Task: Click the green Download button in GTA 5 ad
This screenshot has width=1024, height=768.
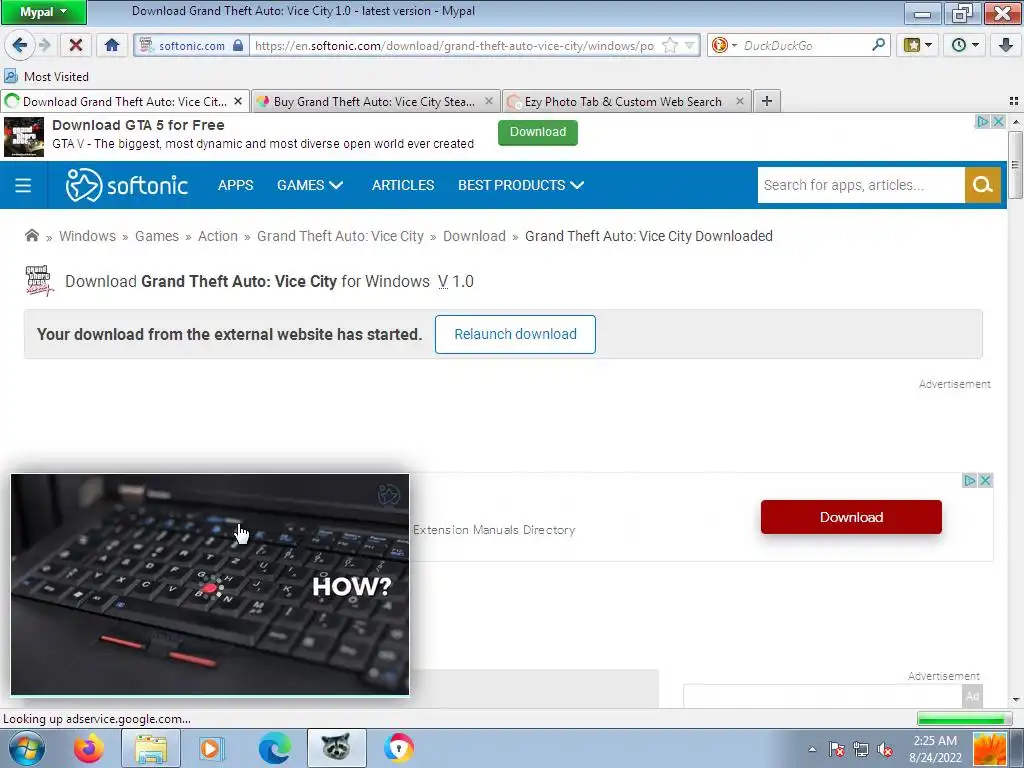Action: click(x=537, y=132)
